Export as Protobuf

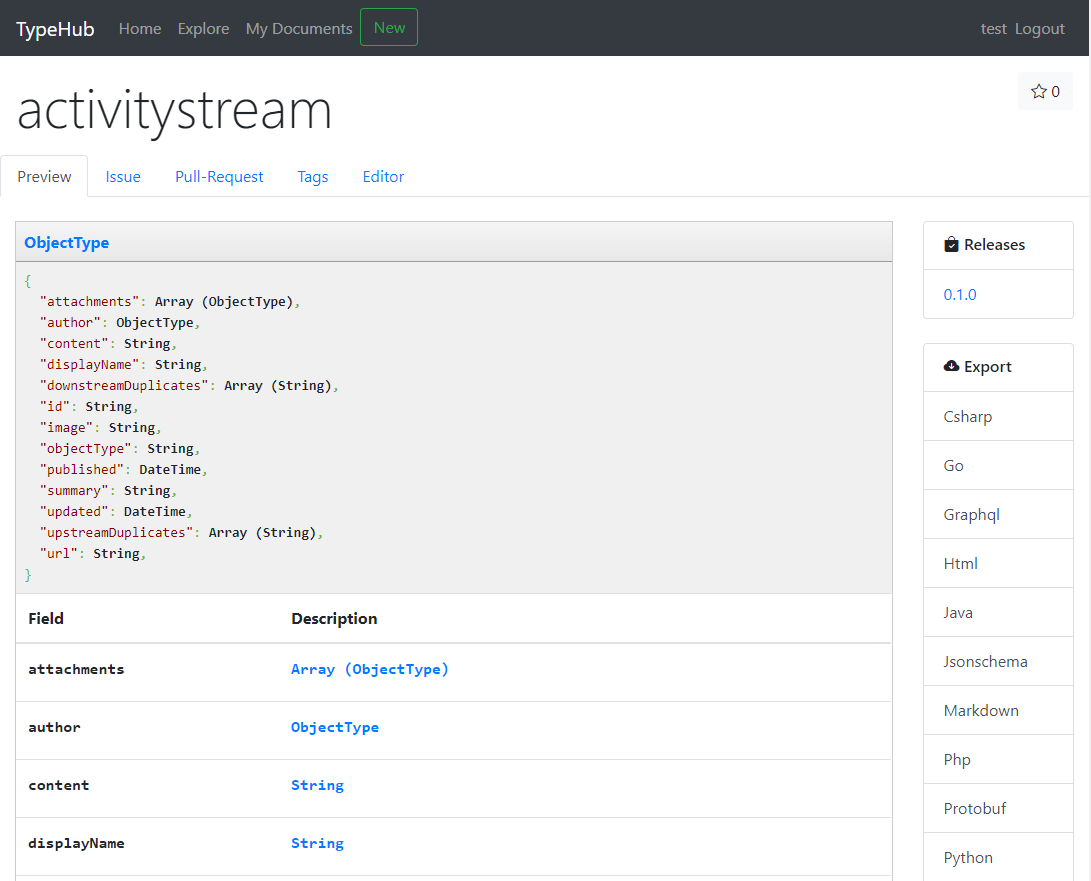click(998, 808)
